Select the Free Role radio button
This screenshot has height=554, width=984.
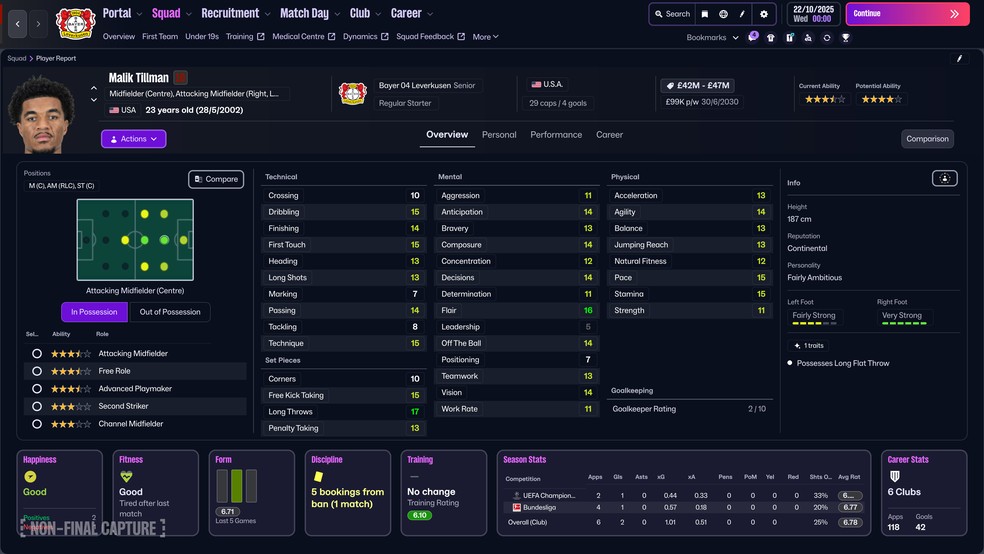point(37,371)
